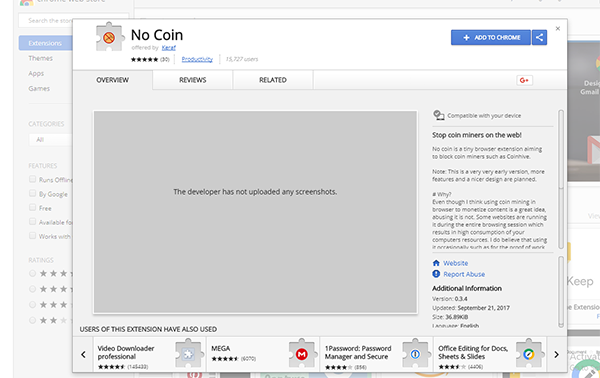Click the Compatible with your device icon
The image size is (600, 378).
tap(439, 115)
